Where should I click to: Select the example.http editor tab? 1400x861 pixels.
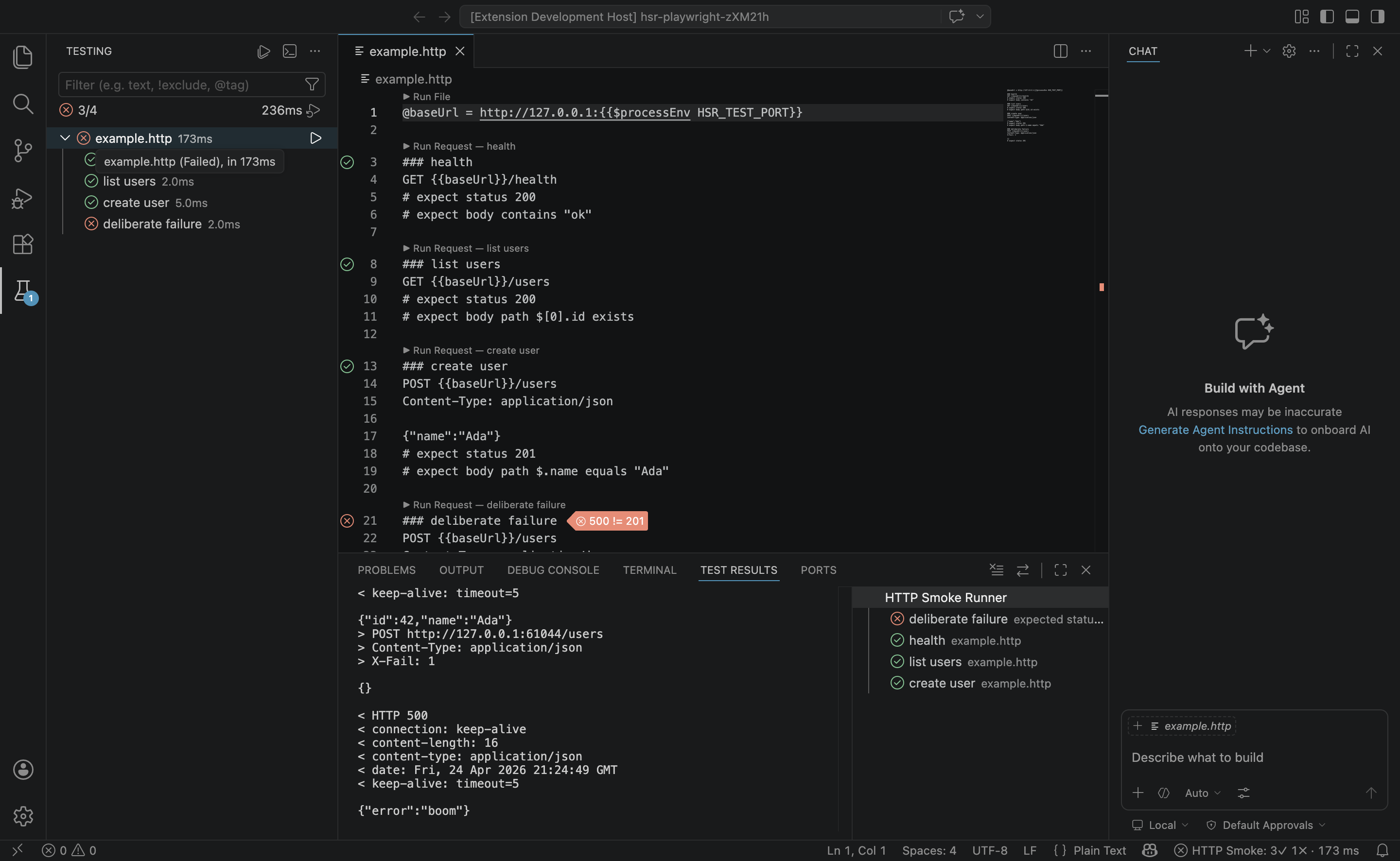pyautogui.click(x=405, y=51)
